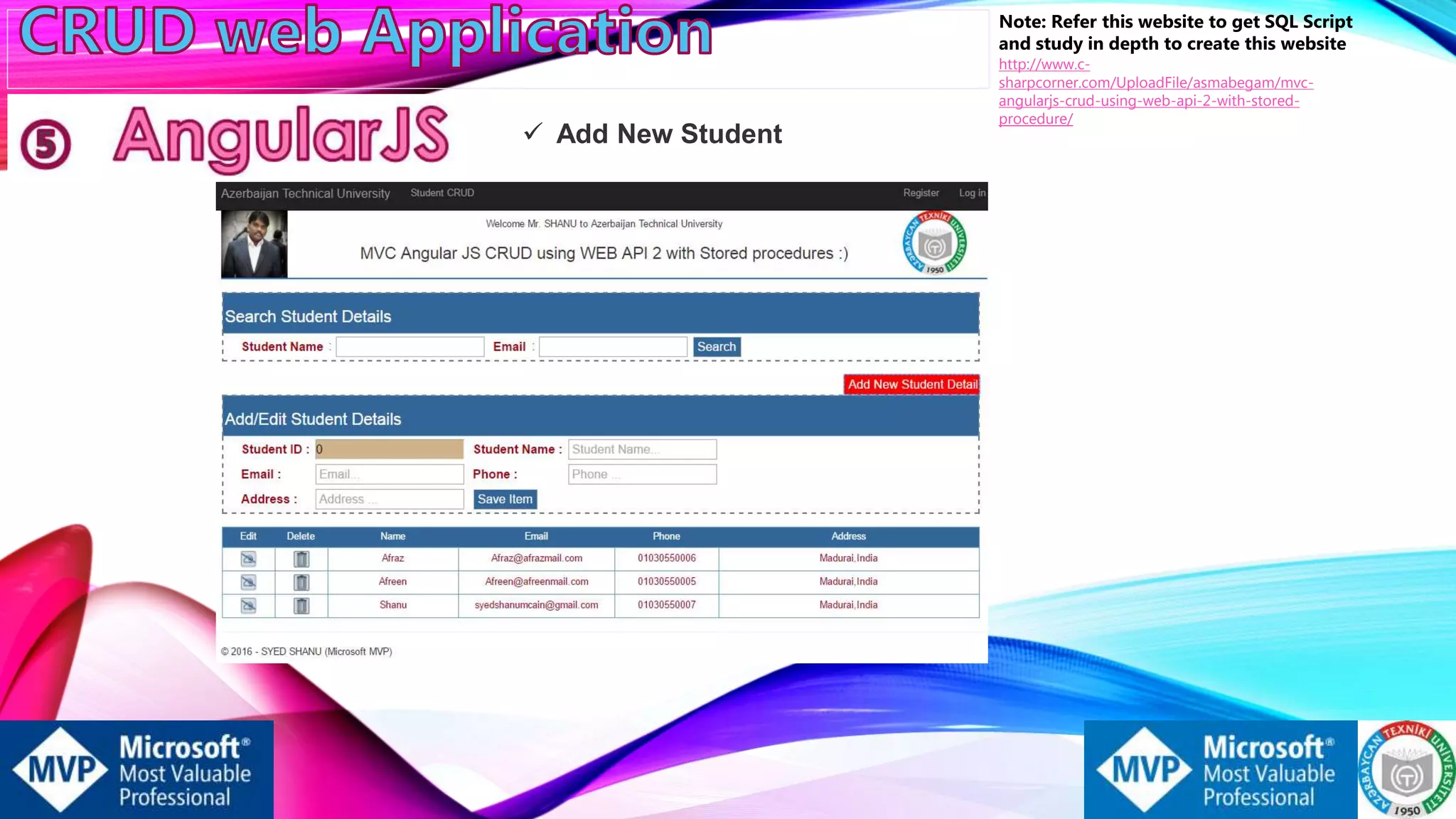This screenshot has width=1456, height=819.
Task: Select the Madurai,India address in Afraz's row
Action: (x=848, y=558)
